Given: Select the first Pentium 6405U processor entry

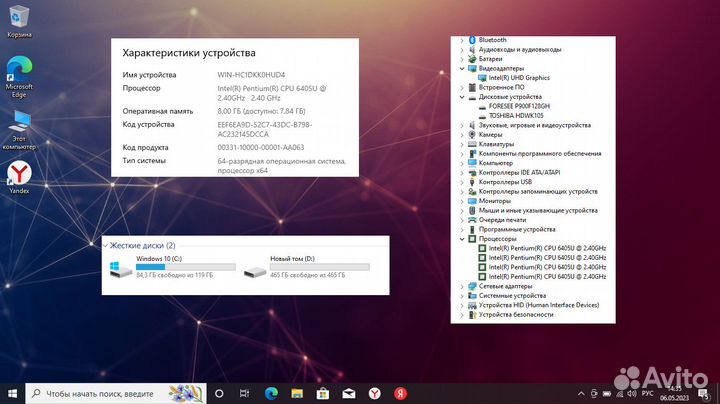Looking at the screenshot, I should (x=547, y=248).
